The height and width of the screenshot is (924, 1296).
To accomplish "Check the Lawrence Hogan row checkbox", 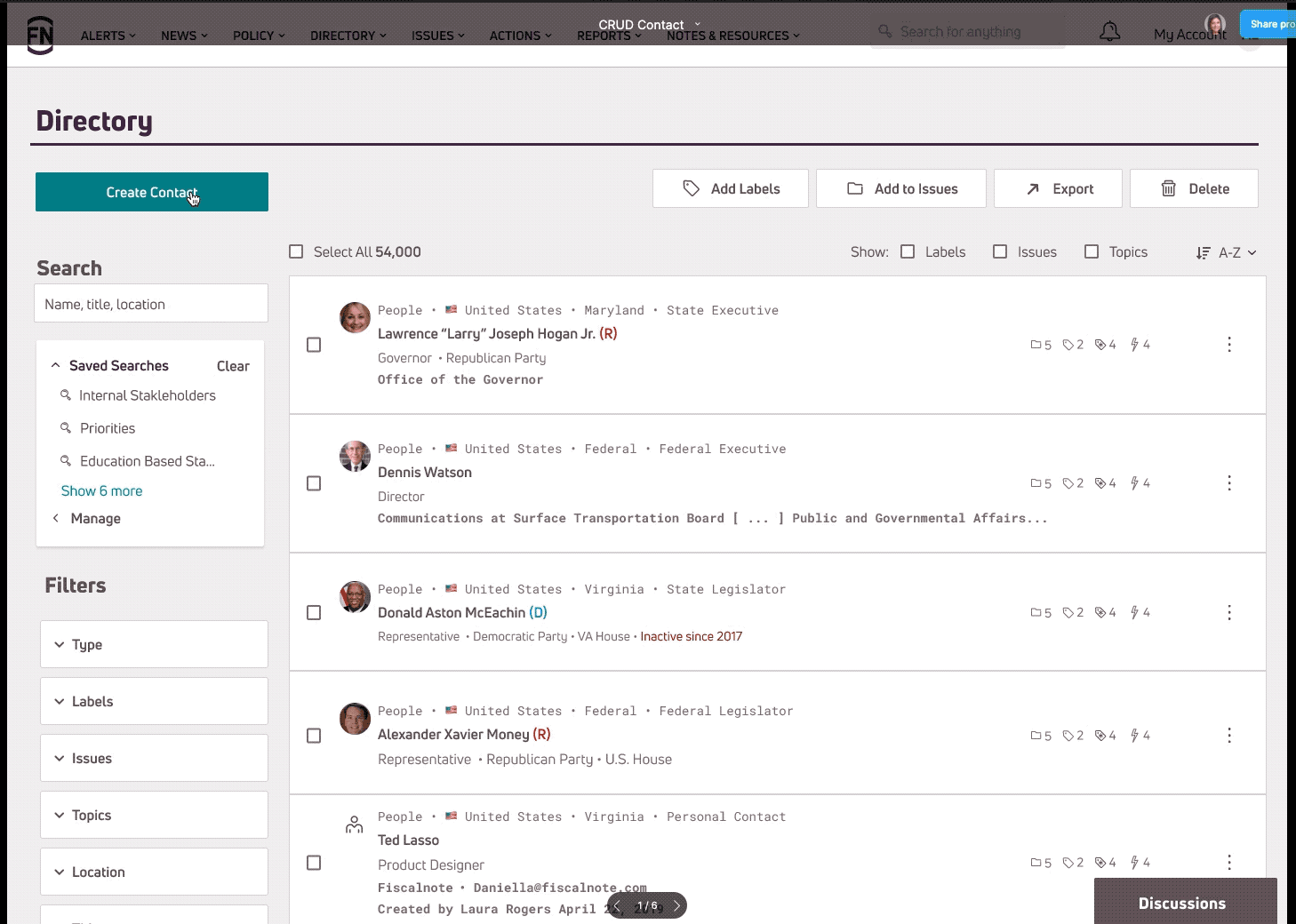I will [314, 345].
